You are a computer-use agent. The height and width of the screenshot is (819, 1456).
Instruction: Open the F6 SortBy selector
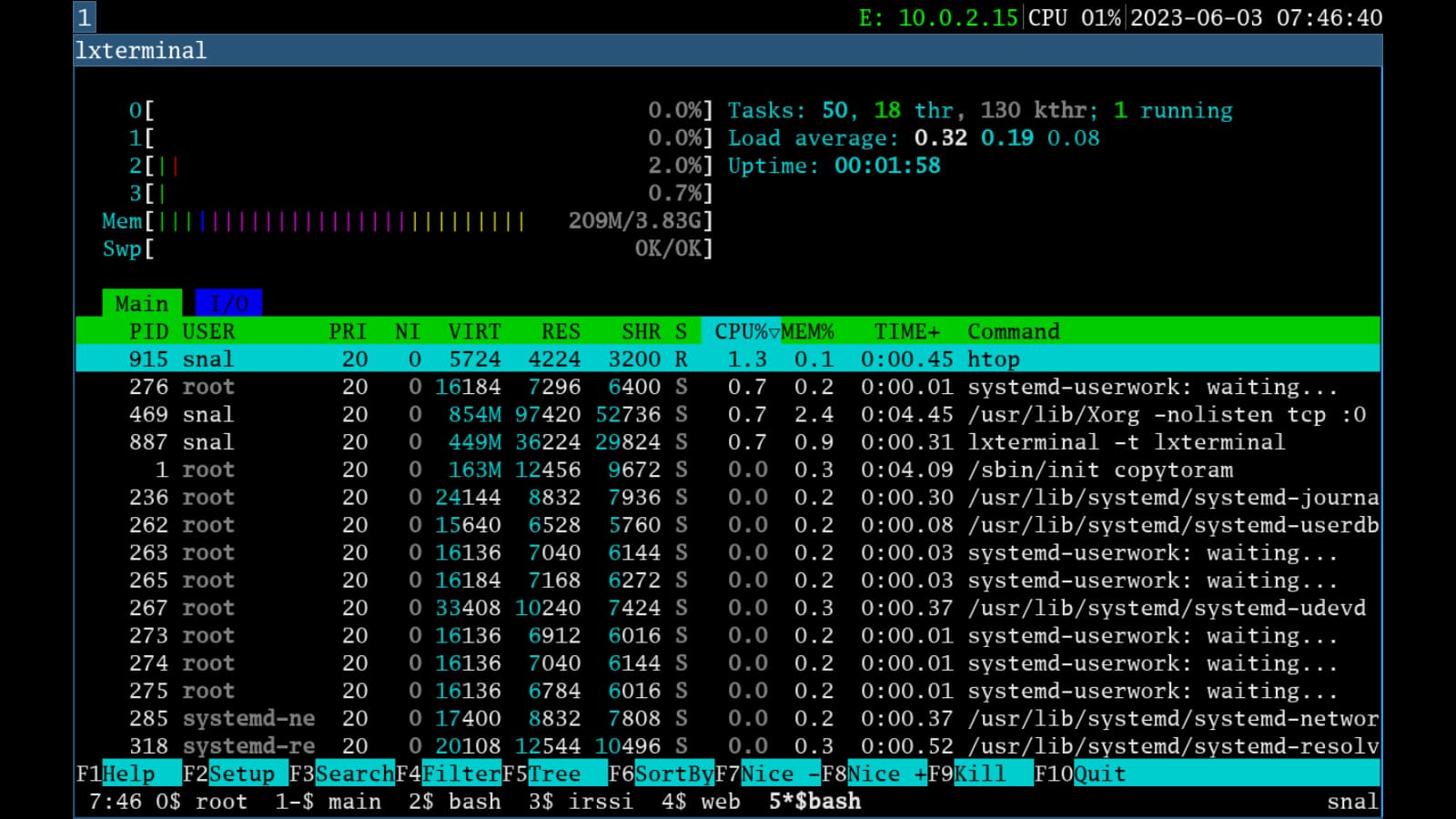point(673,774)
